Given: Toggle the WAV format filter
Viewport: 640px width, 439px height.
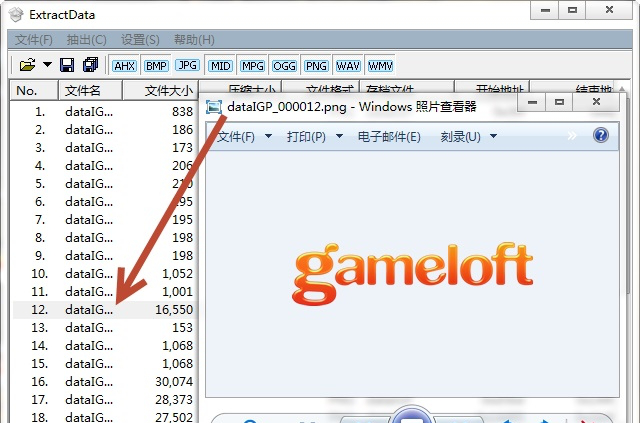Looking at the screenshot, I should click(348, 66).
